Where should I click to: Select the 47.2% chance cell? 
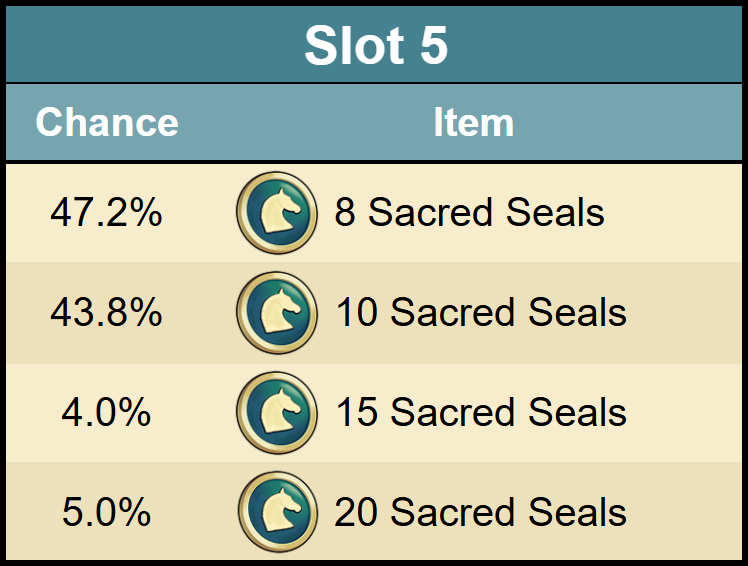point(106,212)
